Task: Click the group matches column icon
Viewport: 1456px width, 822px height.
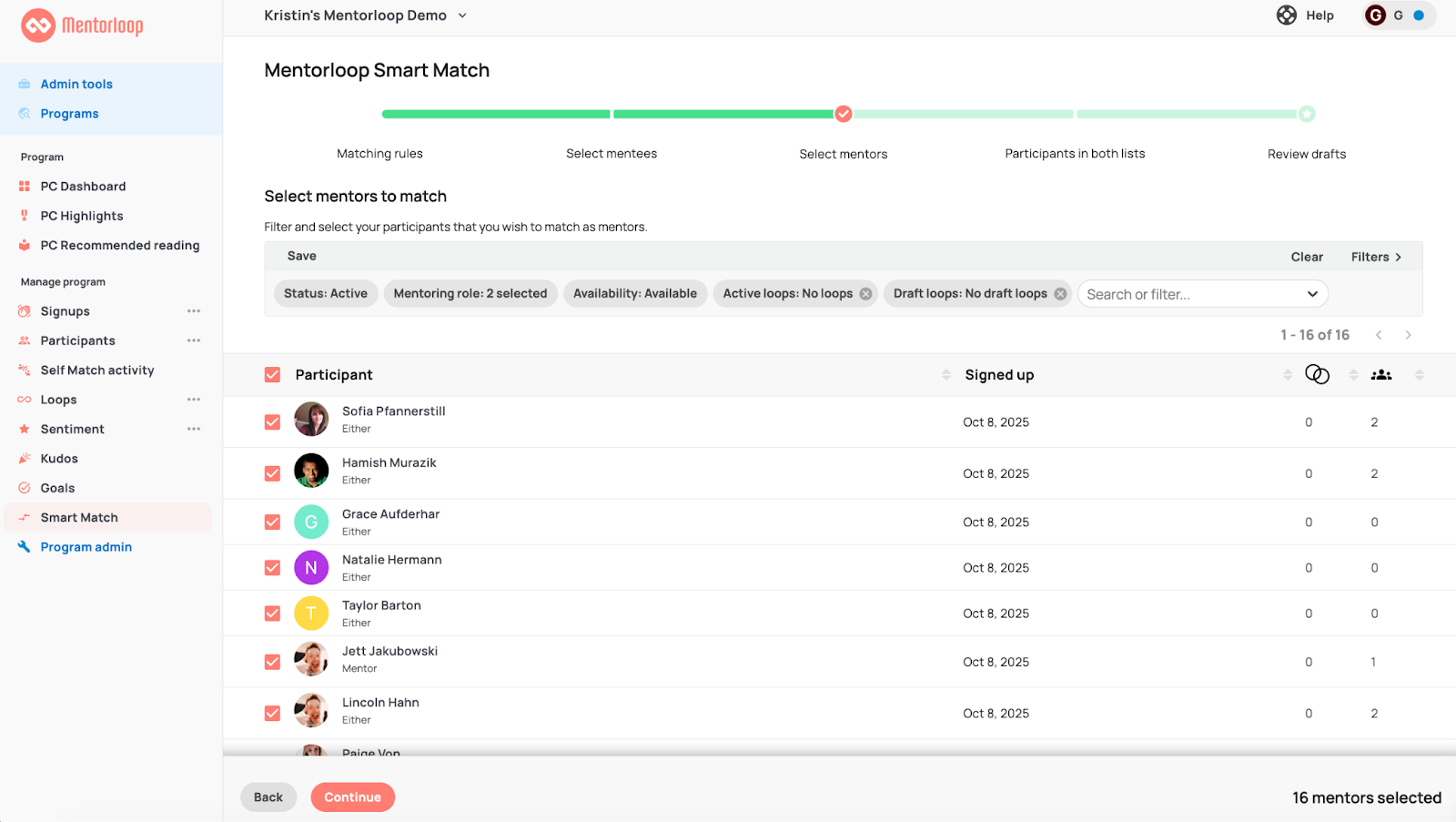Action: point(1380,375)
